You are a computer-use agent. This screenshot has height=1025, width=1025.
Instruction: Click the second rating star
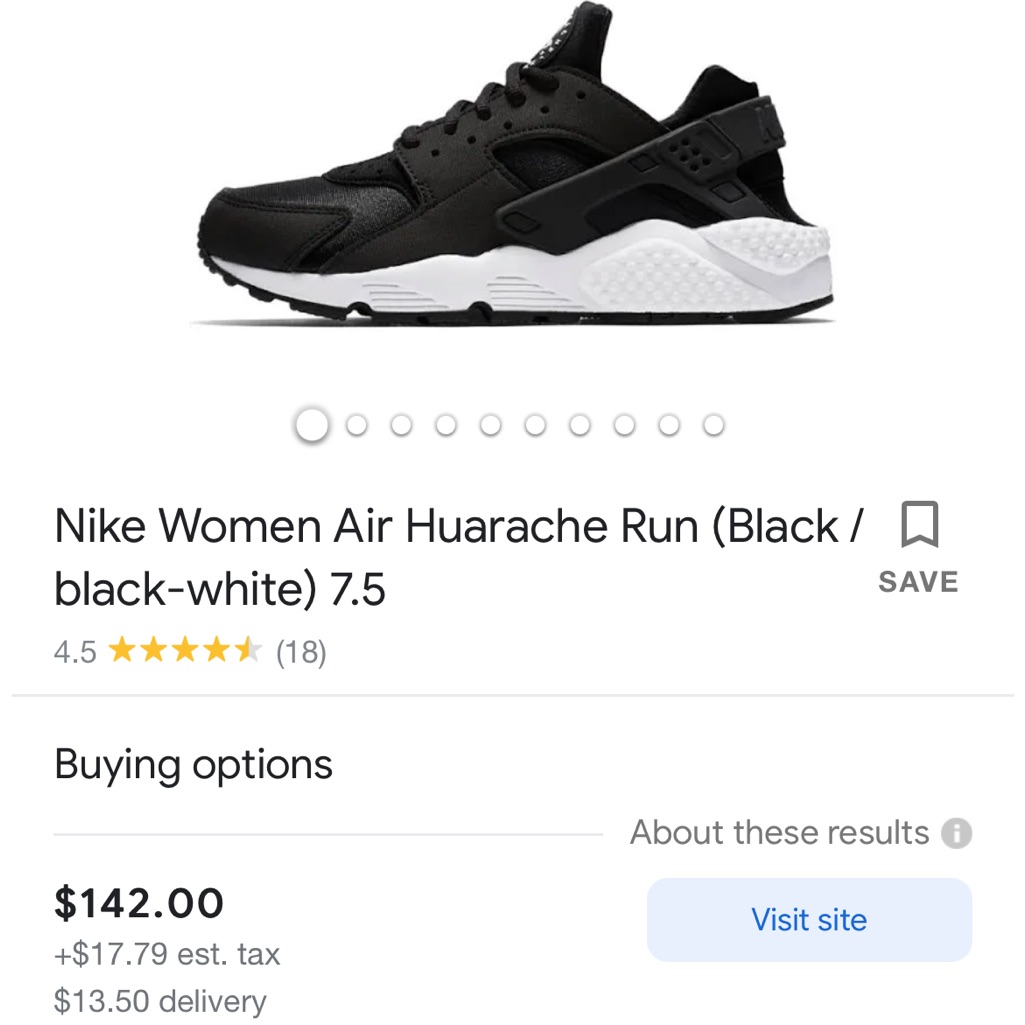pyautogui.click(x=152, y=651)
